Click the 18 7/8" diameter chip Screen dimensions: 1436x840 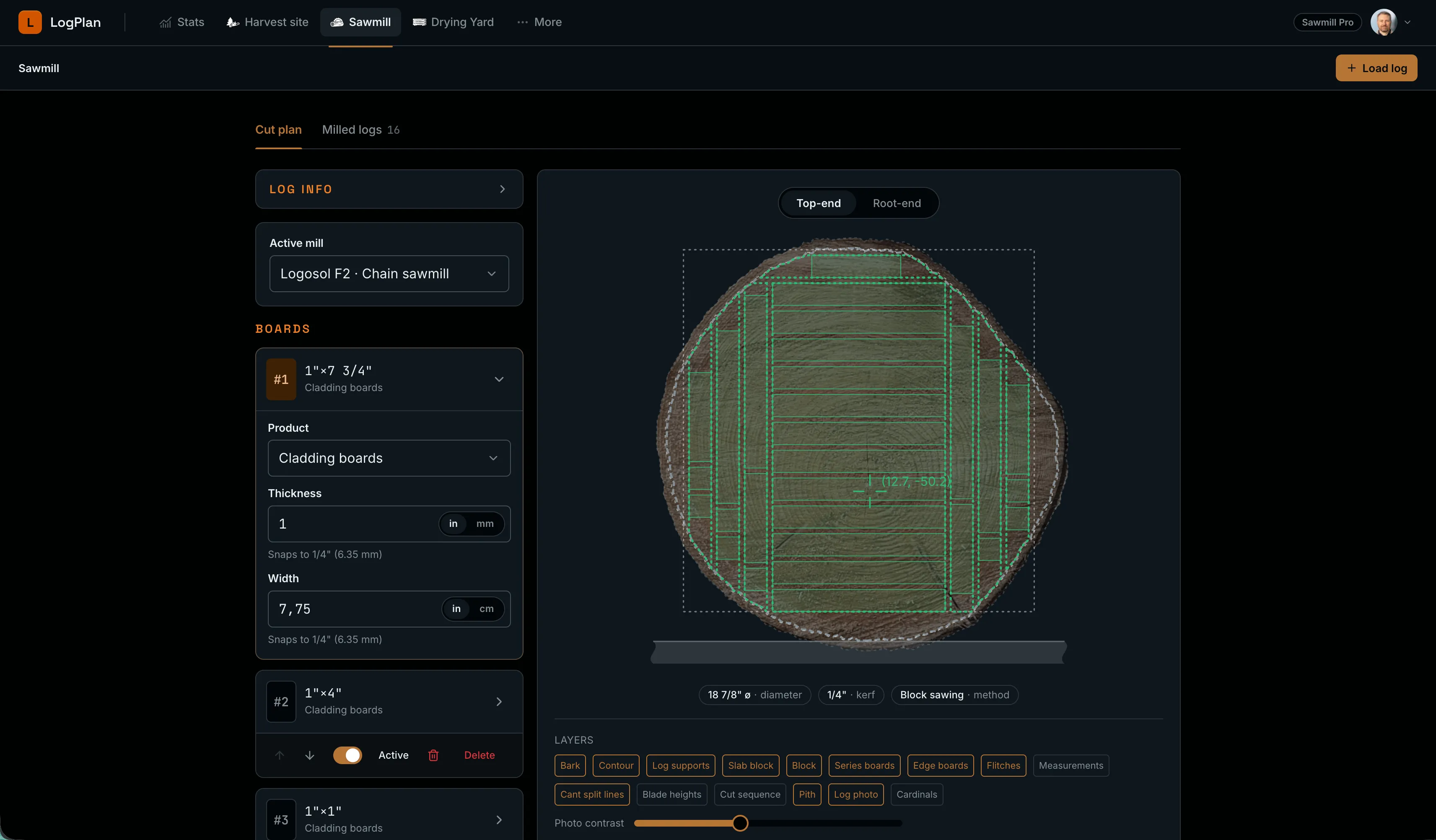(x=754, y=695)
